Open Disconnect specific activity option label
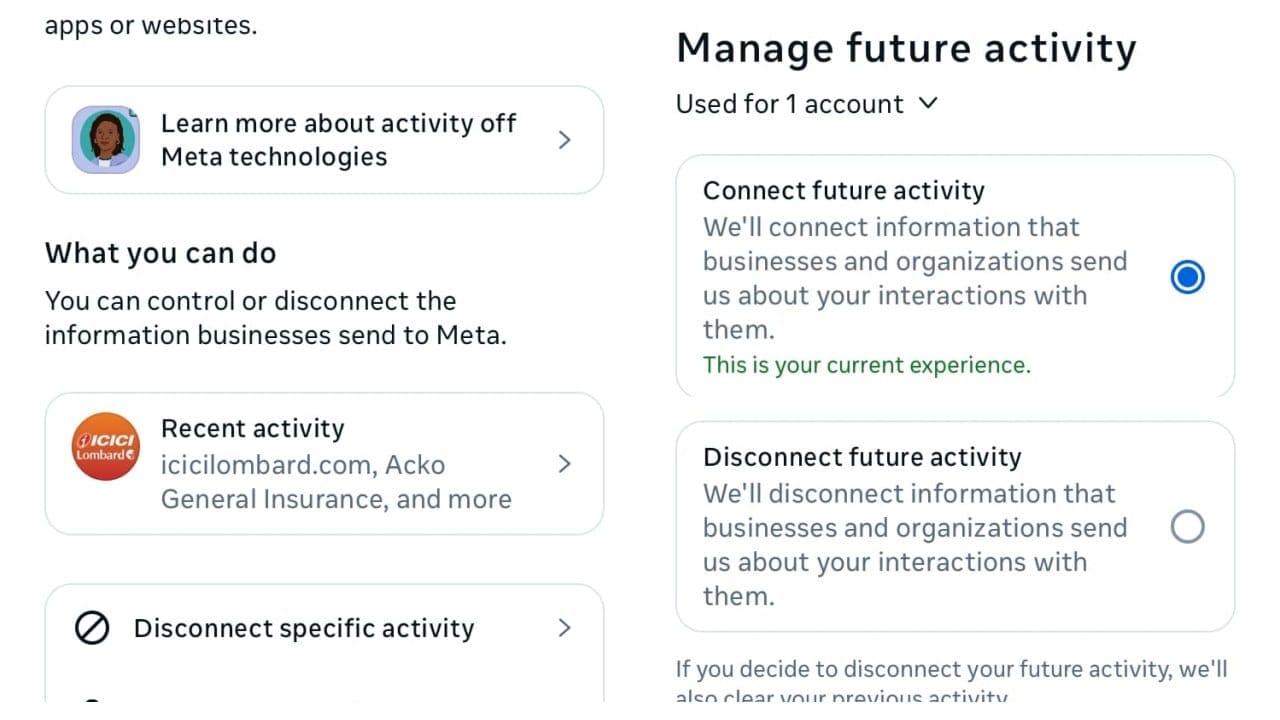 [304, 629]
